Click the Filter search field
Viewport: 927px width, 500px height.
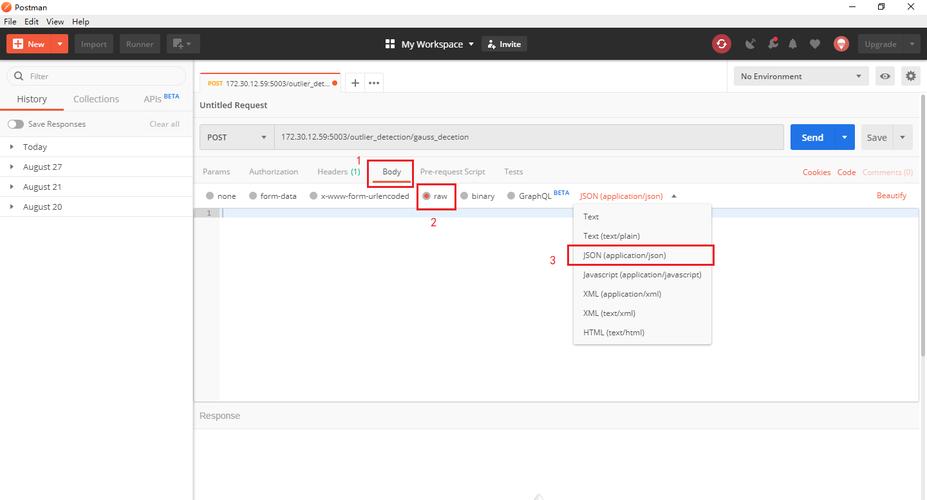(96, 76)
